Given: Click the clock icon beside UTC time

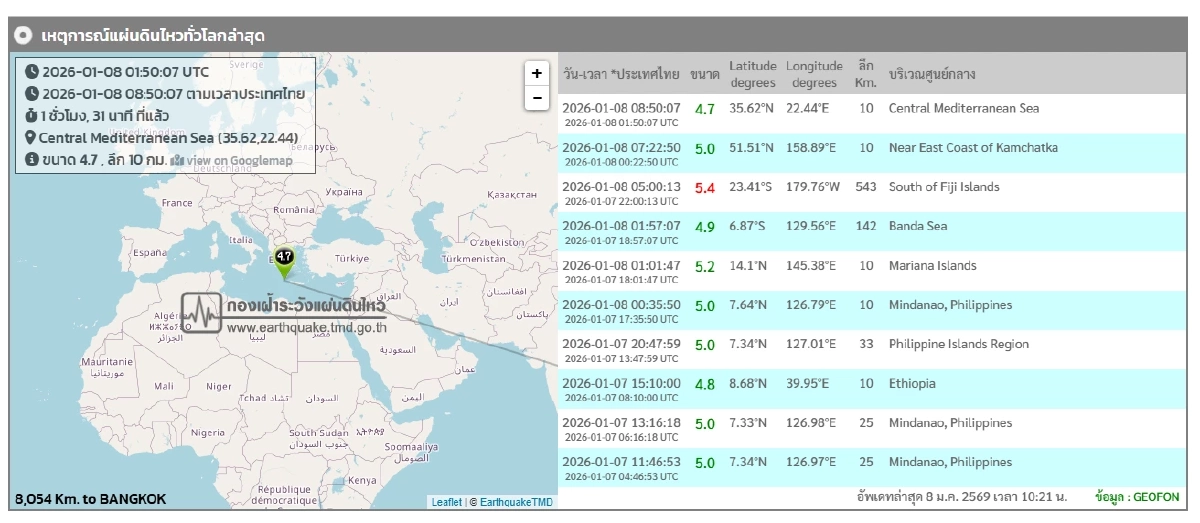Looking at the screenshot, I should point(32,71).
